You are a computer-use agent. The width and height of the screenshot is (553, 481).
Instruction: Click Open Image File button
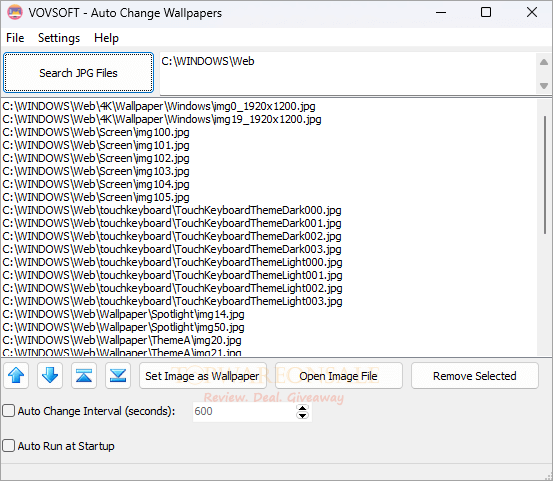click(x=339, y=376)
